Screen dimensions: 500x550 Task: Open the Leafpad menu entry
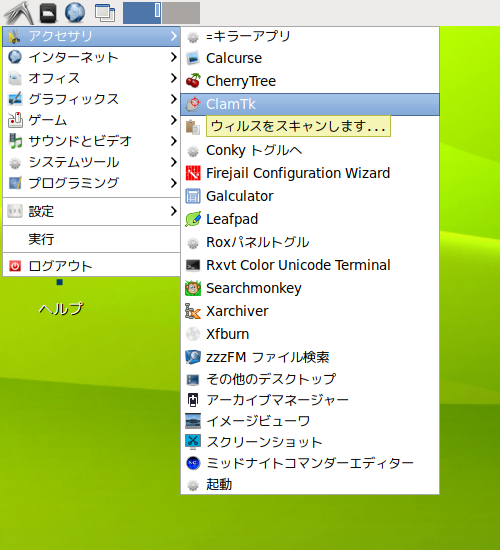tap(310, 219)
